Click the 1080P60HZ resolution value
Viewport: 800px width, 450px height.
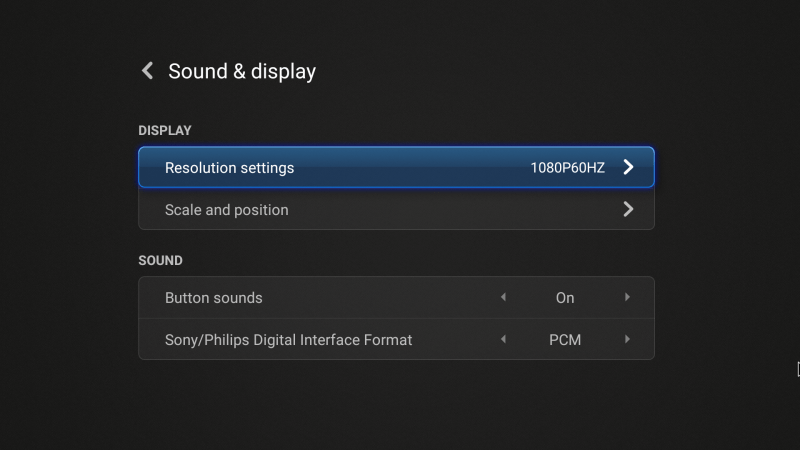[567, 168]
